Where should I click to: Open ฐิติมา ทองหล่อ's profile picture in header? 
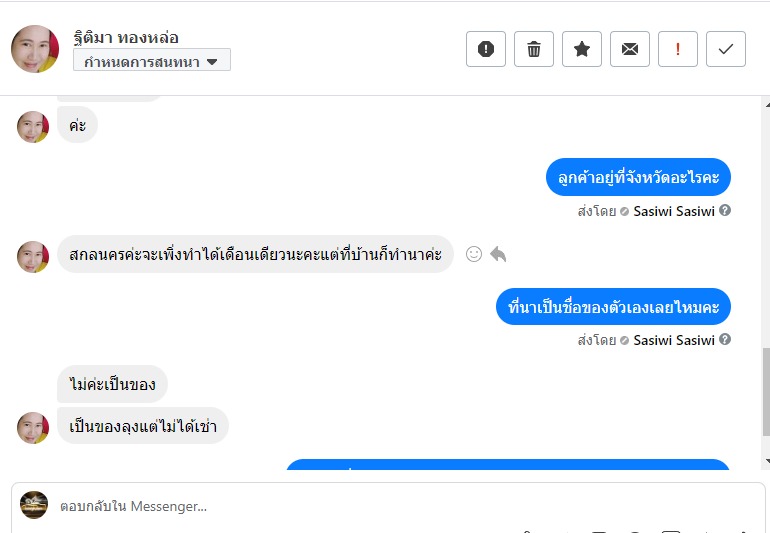point(35,49)
